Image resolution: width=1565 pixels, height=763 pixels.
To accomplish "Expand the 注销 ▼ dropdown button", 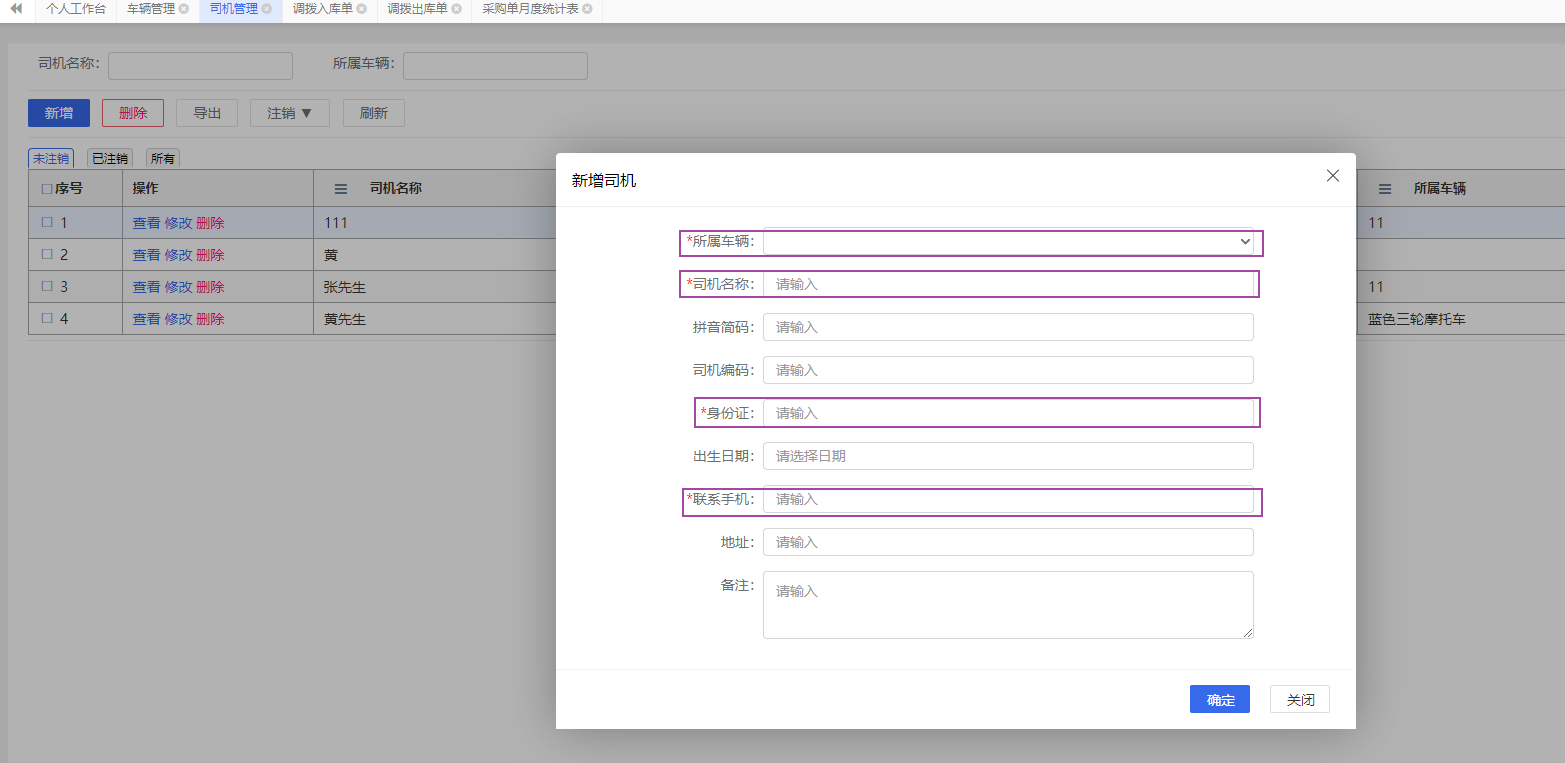I will 290,113.
